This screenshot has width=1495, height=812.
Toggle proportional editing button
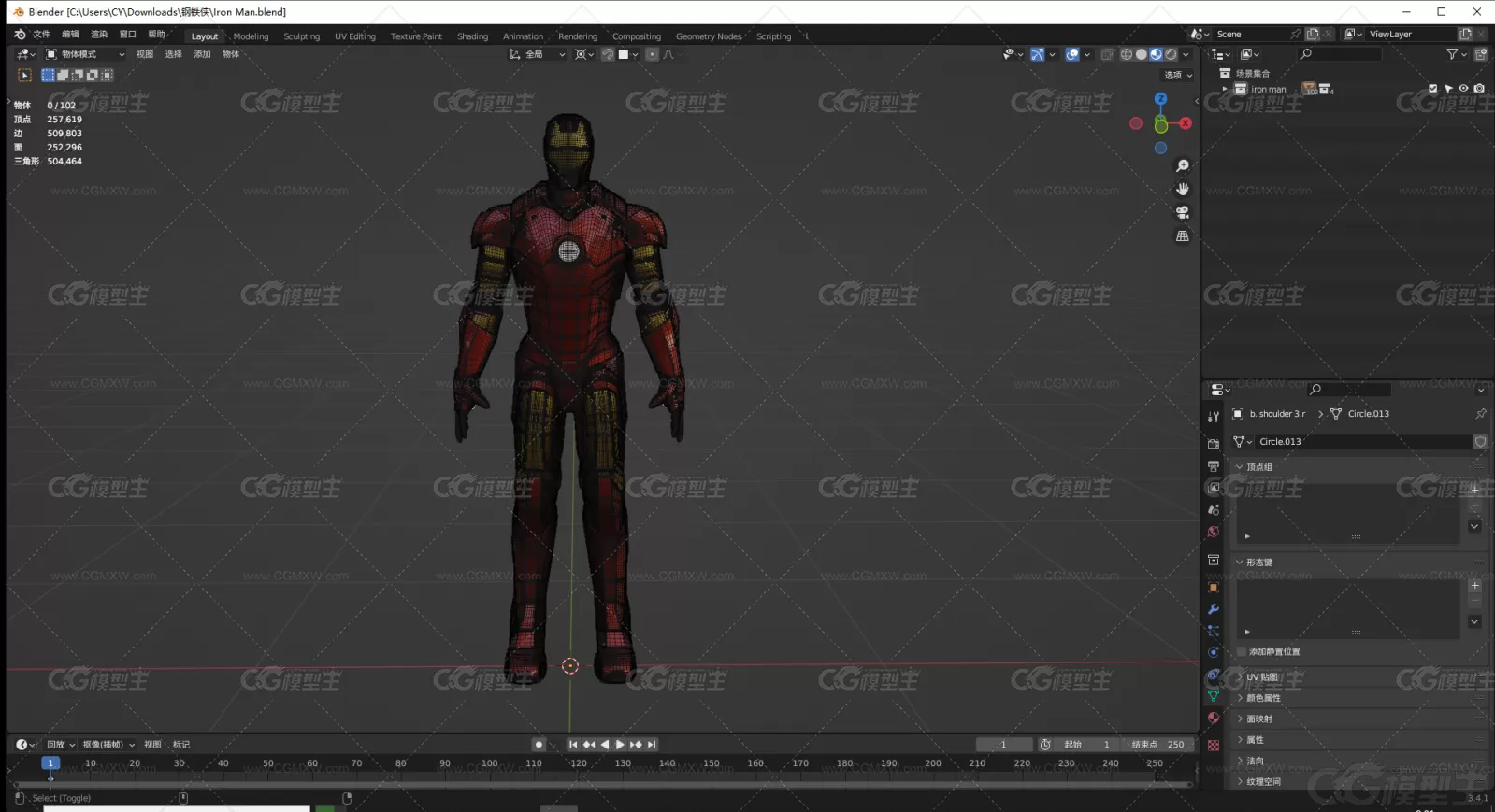click(x=653, y=54)
